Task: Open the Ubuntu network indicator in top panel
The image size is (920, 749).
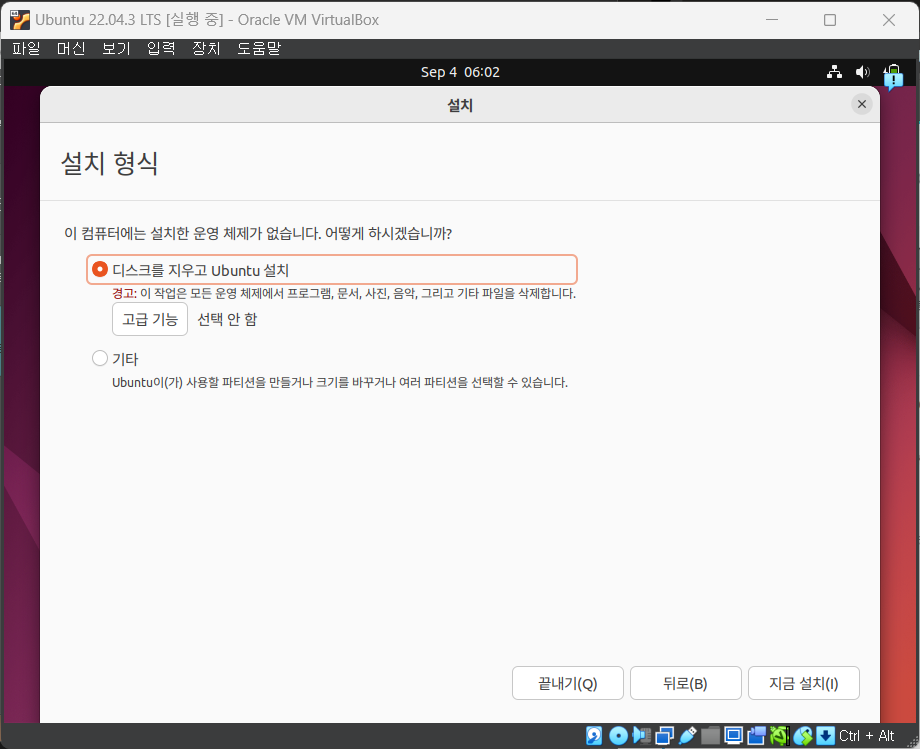Action: pos(834,72)
